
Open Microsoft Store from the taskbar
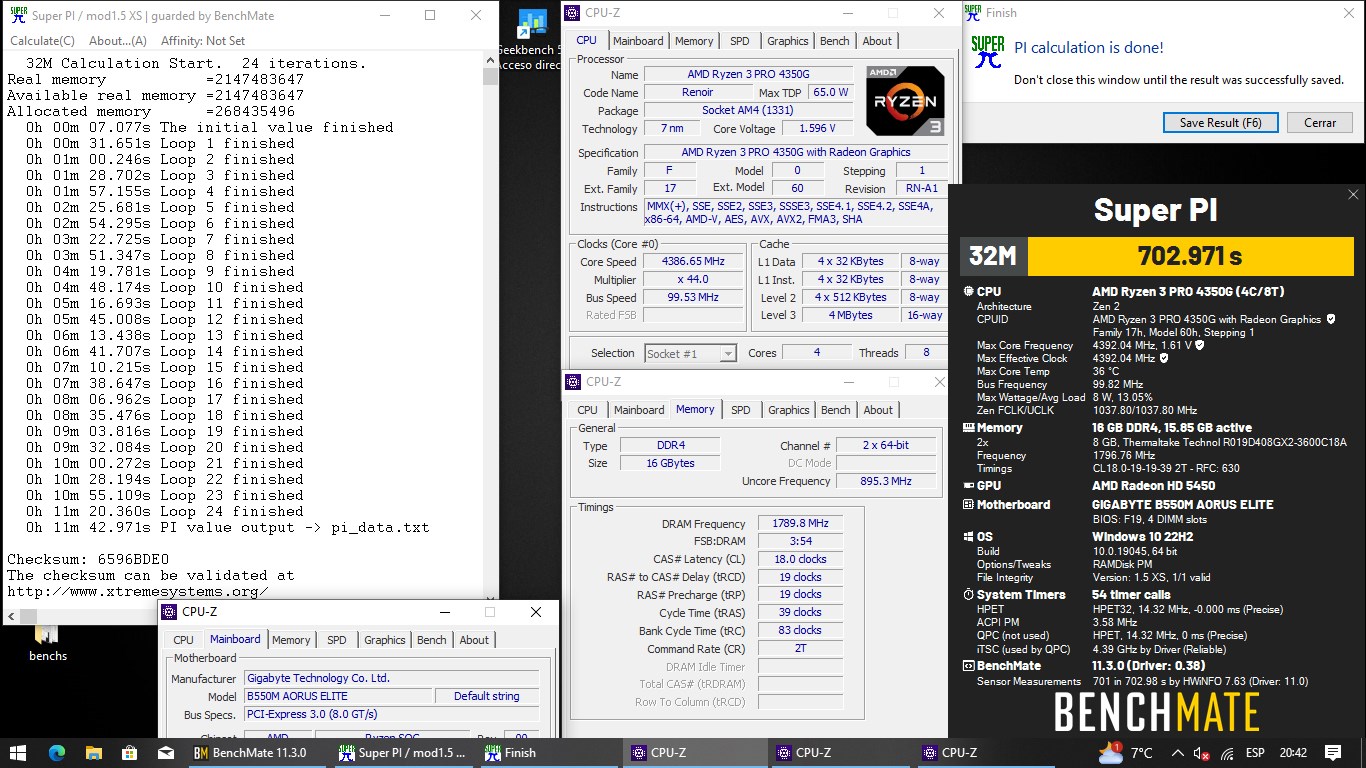130,753
